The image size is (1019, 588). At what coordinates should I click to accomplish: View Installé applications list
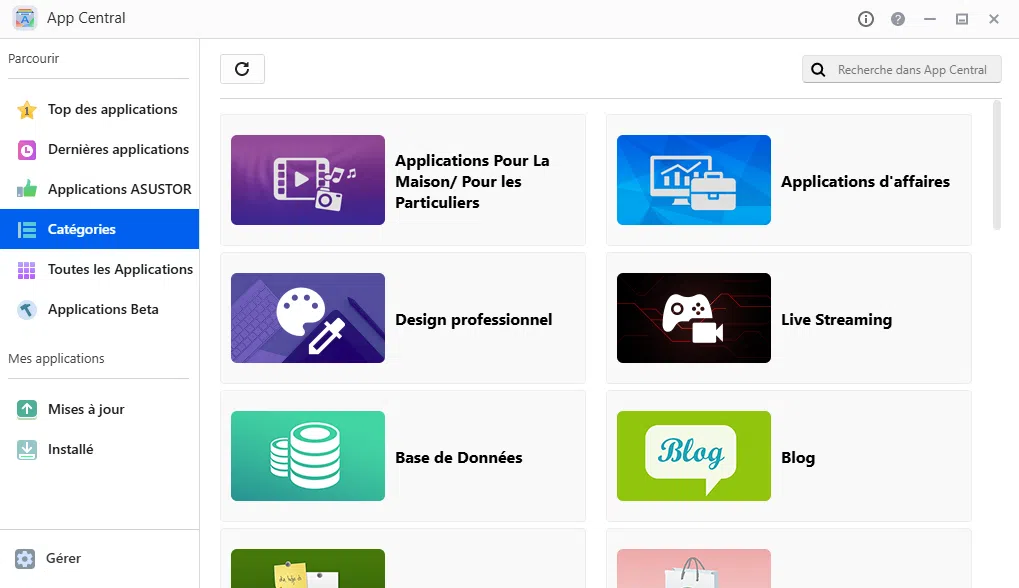99,449
